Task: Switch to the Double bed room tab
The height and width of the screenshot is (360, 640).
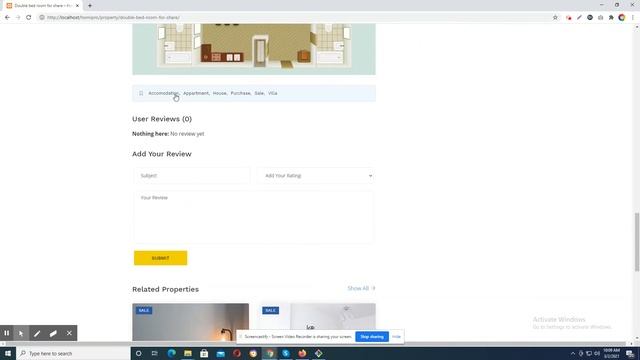Action: click(42, 6)
